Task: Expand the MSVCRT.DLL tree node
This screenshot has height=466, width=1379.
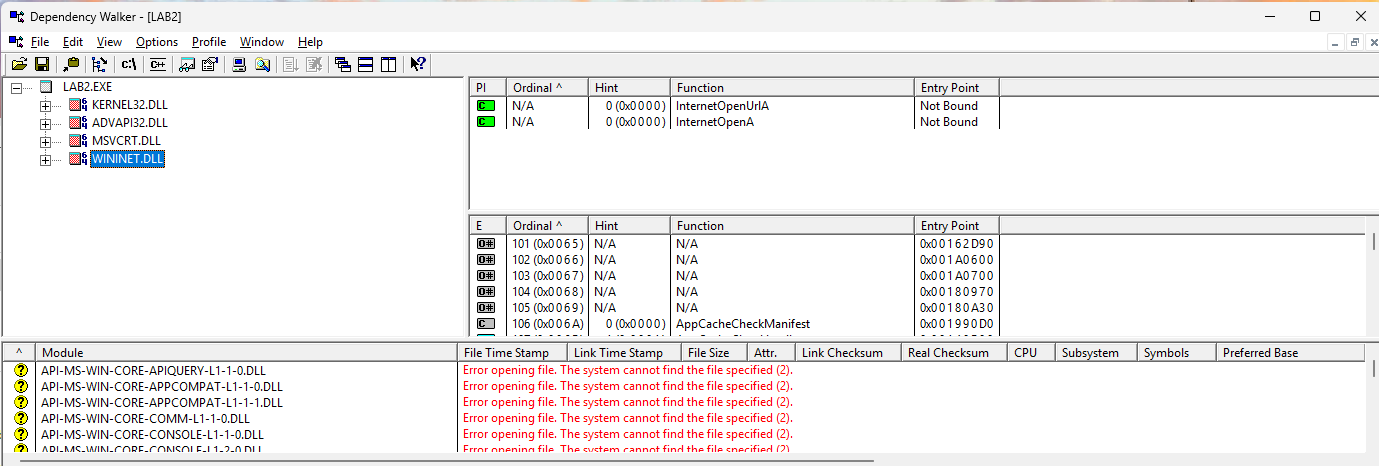Action: point(45,142)
